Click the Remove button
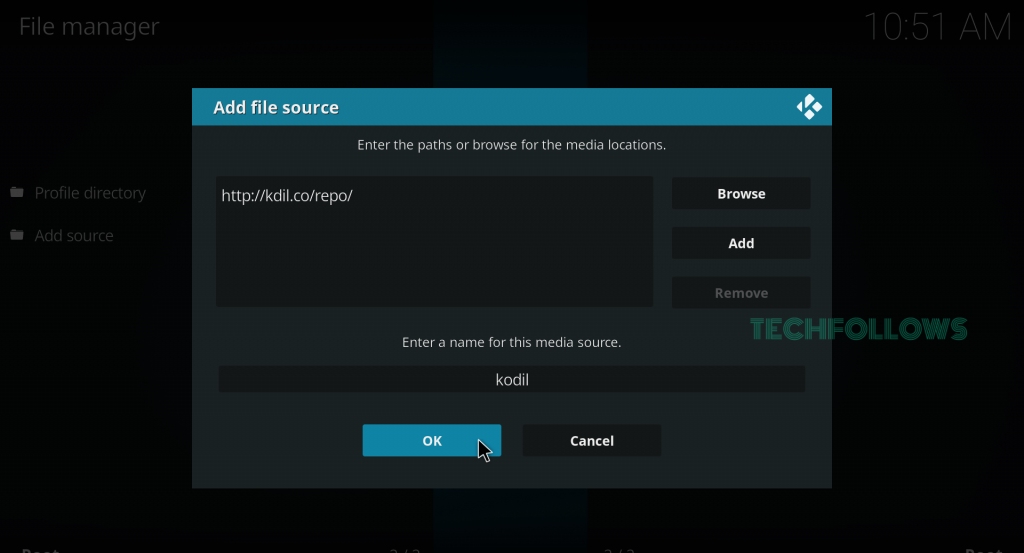This screenshot has height=553, width=1024. pos(741,293)
